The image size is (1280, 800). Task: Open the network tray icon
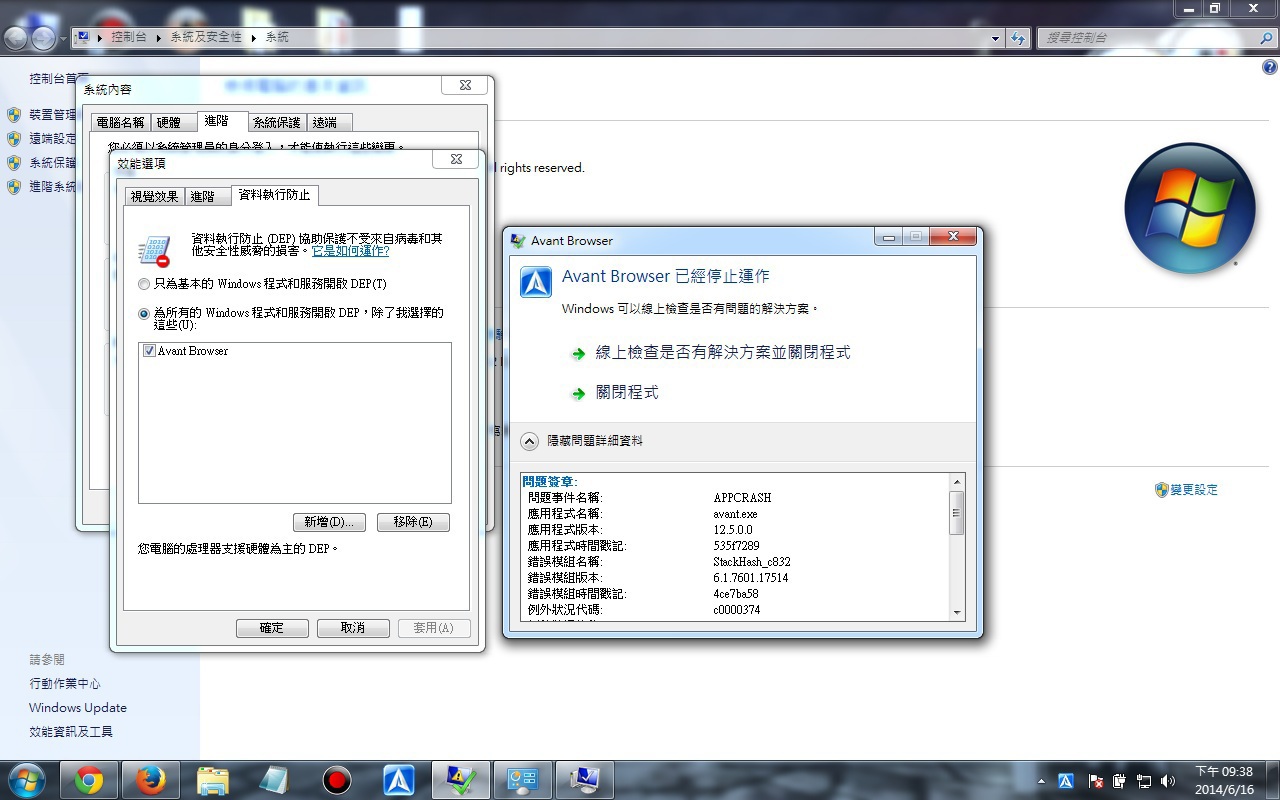[1143, 781]
